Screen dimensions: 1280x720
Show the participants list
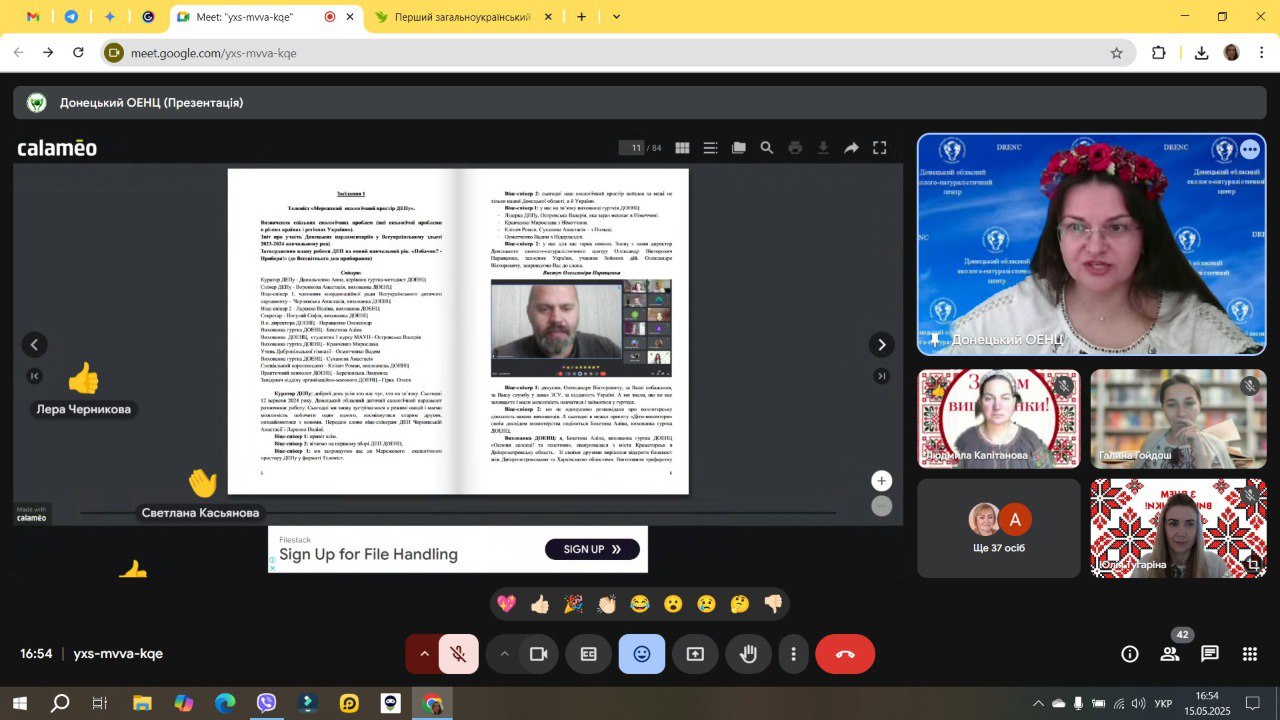(x=1169, y=654)
